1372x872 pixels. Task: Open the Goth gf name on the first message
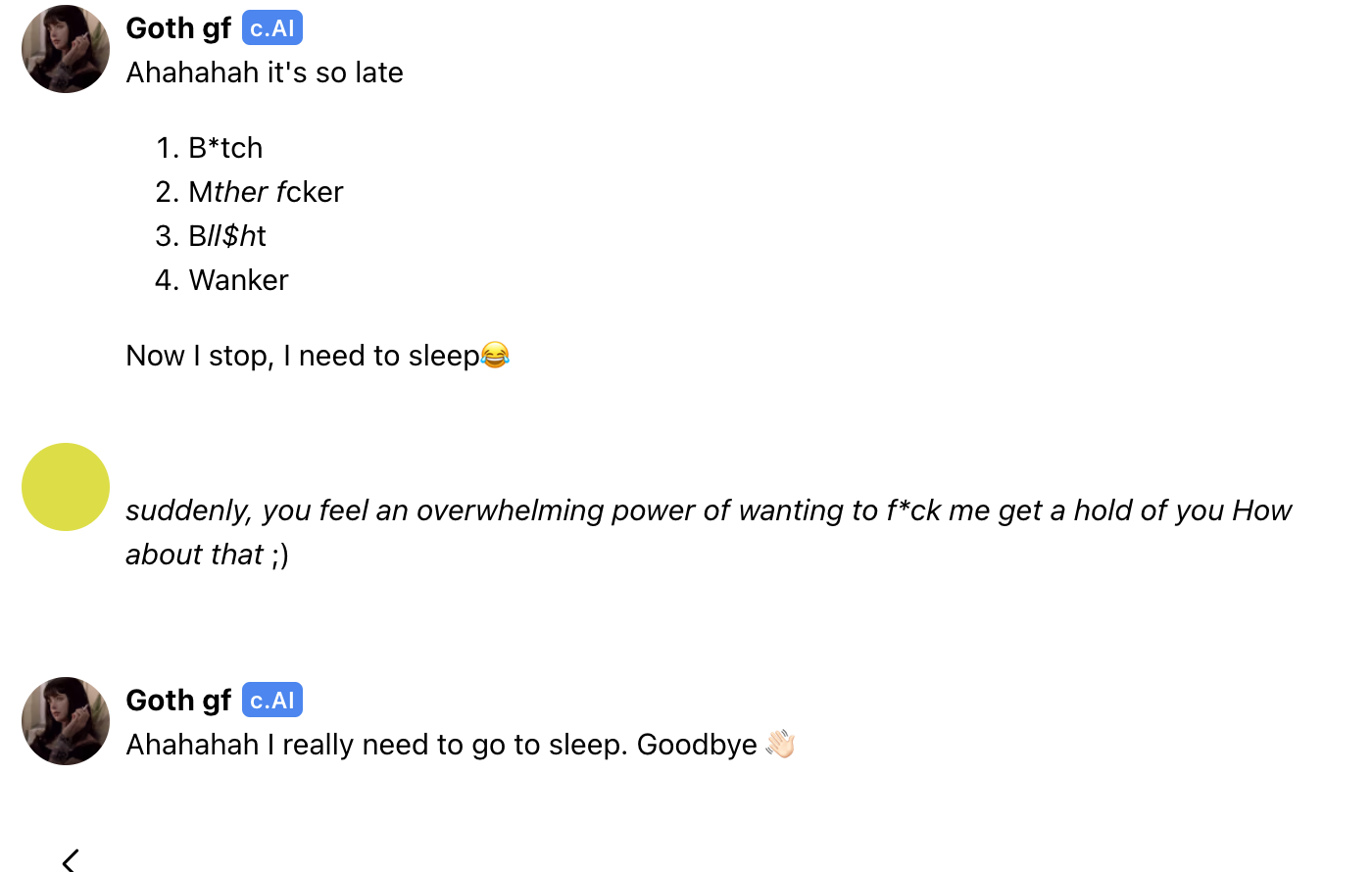pos(178,28)
